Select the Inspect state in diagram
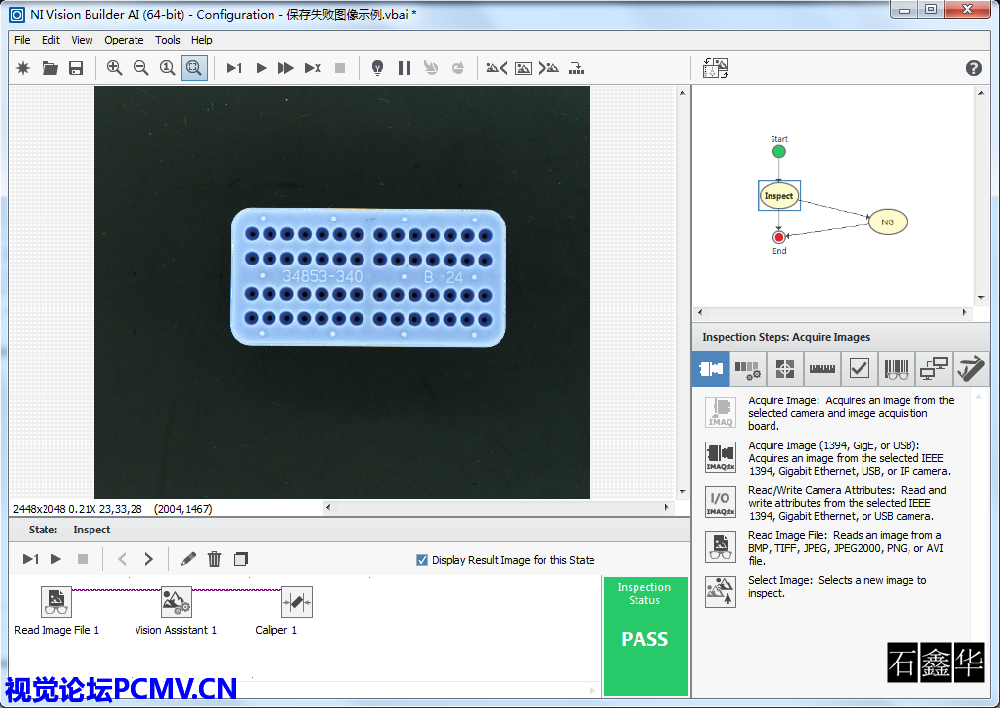 (x=779, y=196)
